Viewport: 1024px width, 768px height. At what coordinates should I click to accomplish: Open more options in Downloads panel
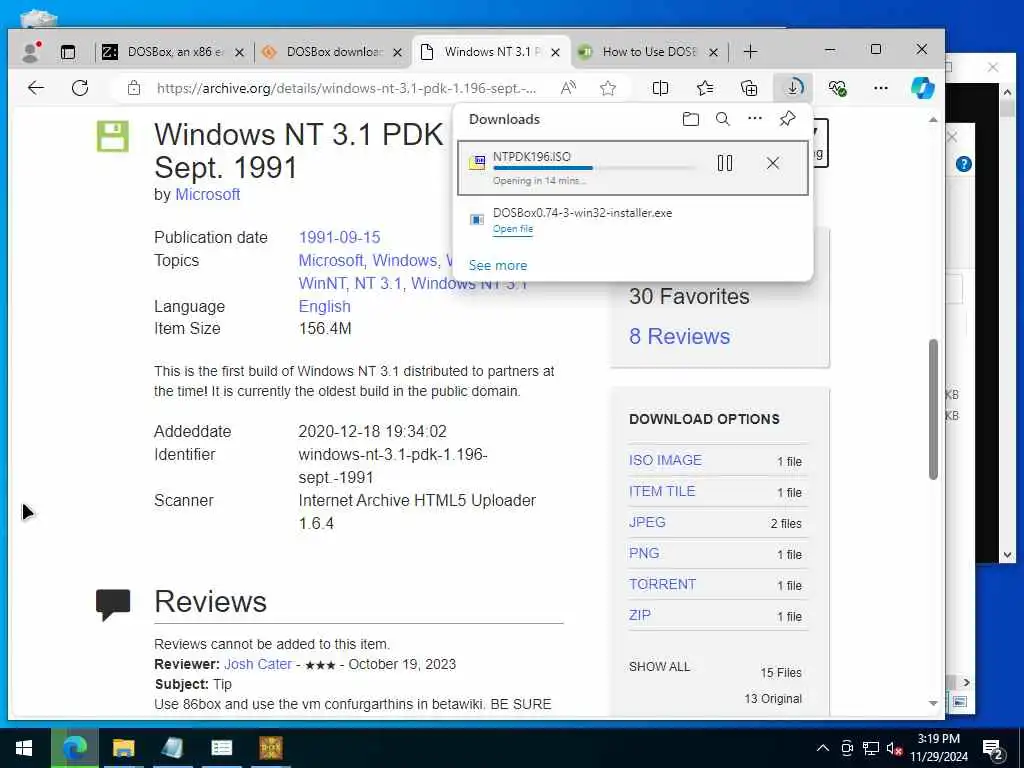(755, 119)
